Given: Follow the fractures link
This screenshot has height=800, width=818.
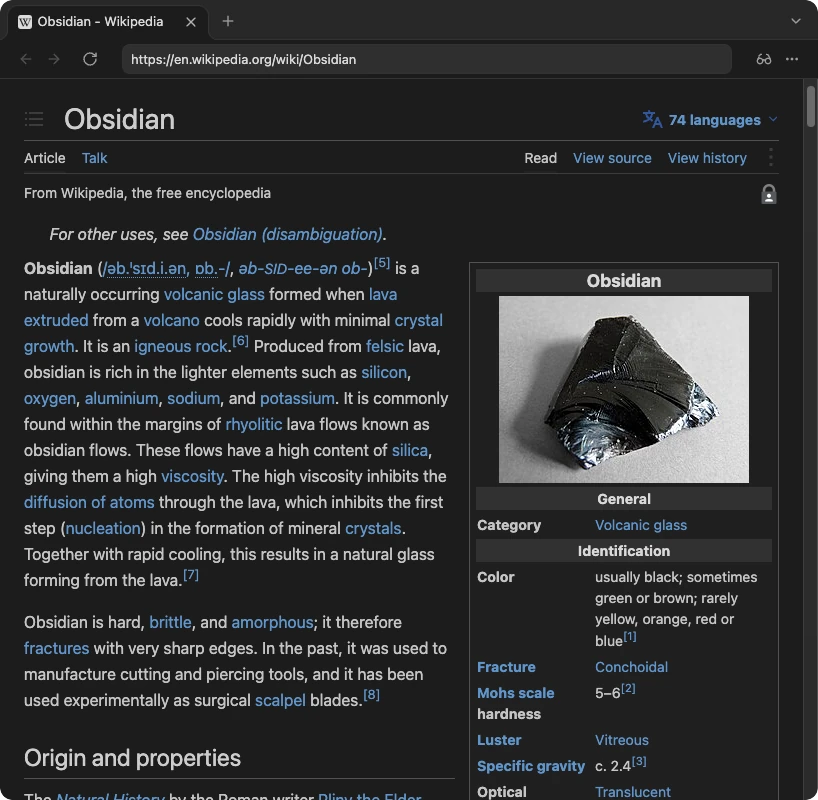Looking at the screenshot, I should 56,649.
